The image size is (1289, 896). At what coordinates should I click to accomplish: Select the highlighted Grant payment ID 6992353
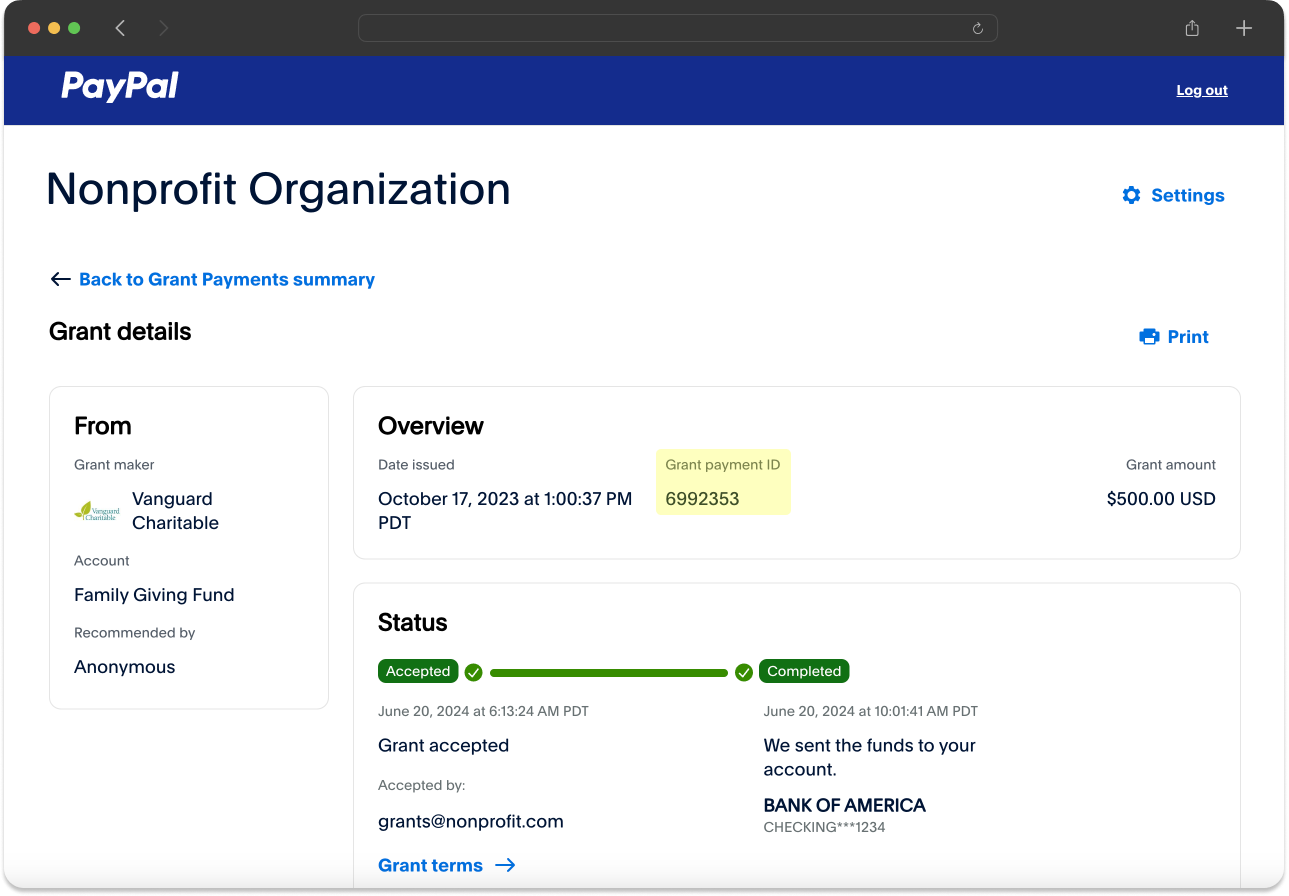coord(703,499)
